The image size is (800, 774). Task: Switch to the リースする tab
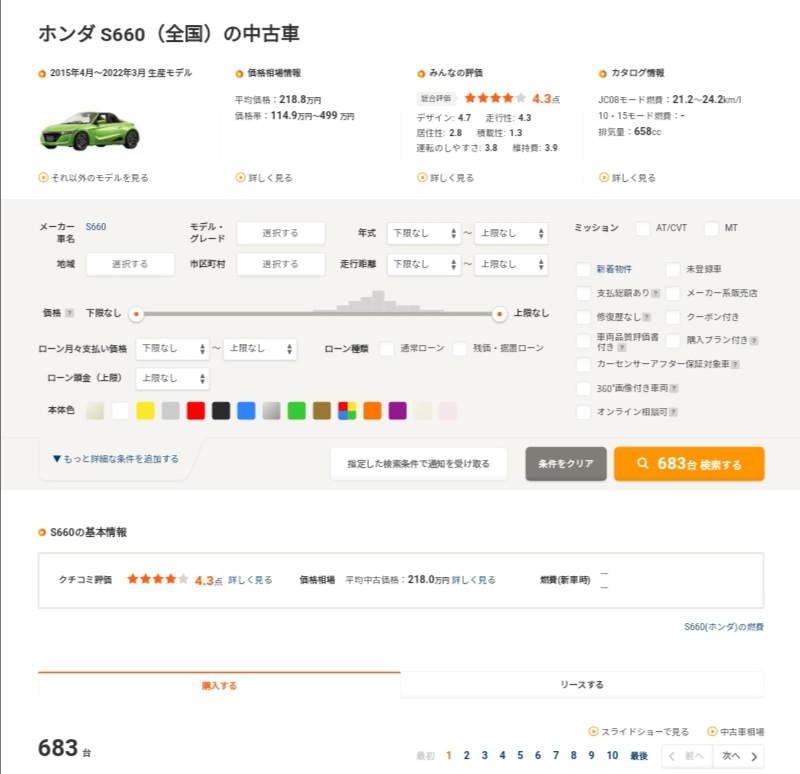582,685
